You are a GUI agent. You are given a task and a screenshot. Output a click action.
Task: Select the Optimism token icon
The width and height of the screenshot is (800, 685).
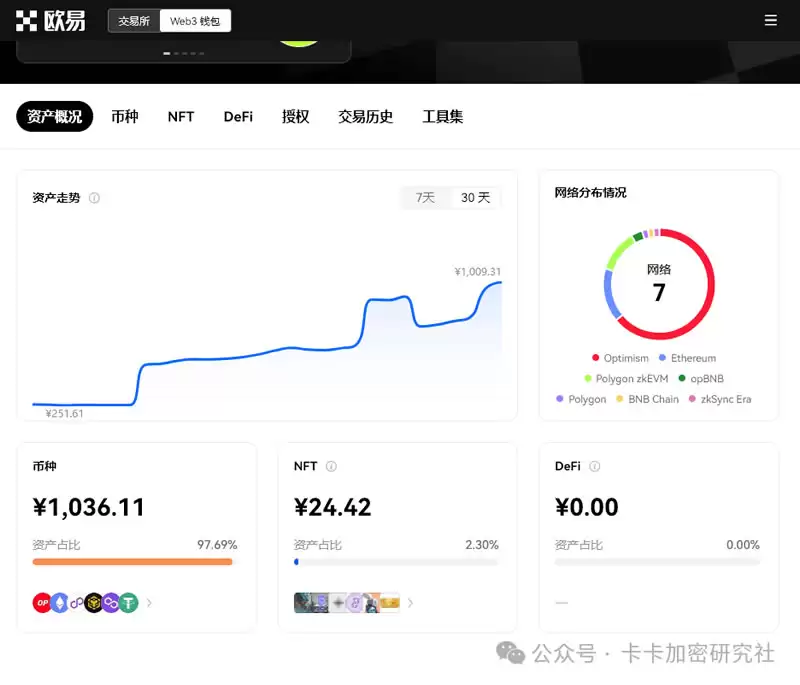click(42, 602)
